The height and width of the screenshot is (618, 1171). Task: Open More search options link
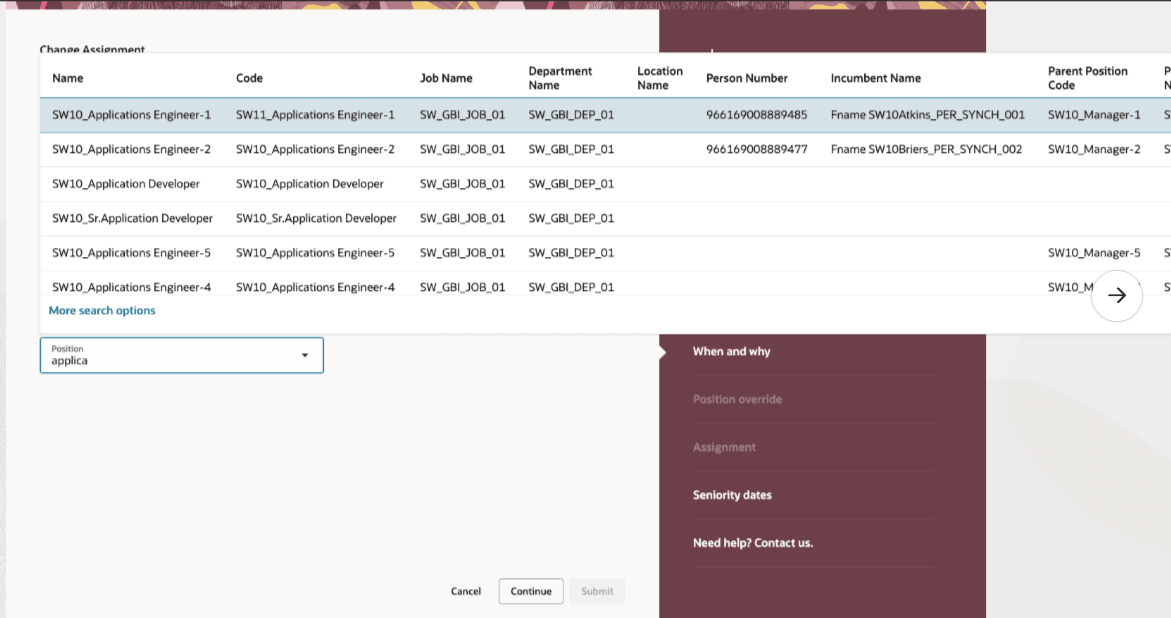(102, 310)
